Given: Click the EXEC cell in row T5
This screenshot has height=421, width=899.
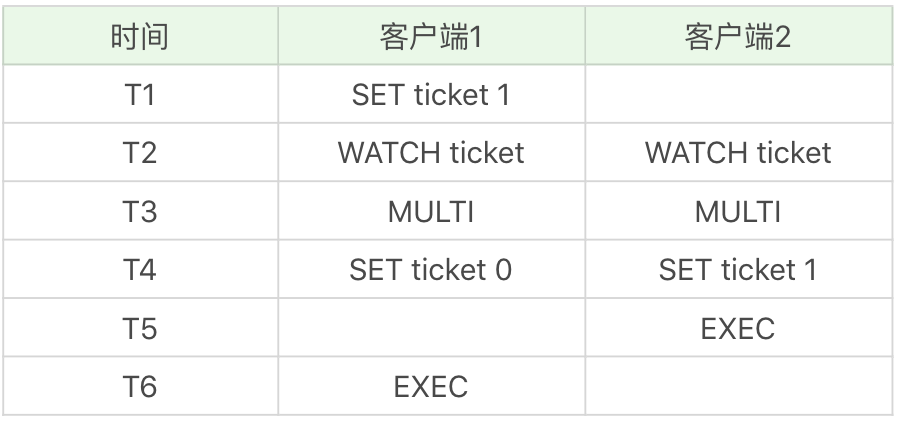Looking at the screenshot, I should [738, 328].
